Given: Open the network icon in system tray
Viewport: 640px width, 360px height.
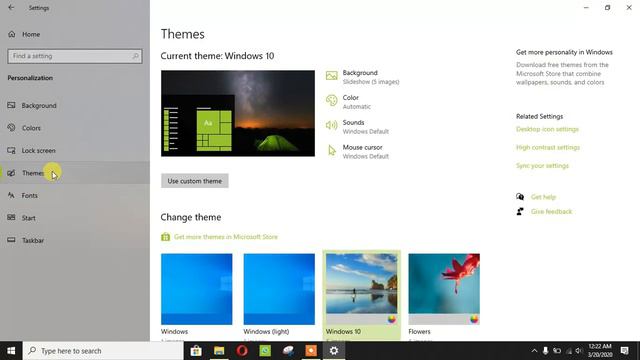Looking at the screenshot, I should click(568, 351).
